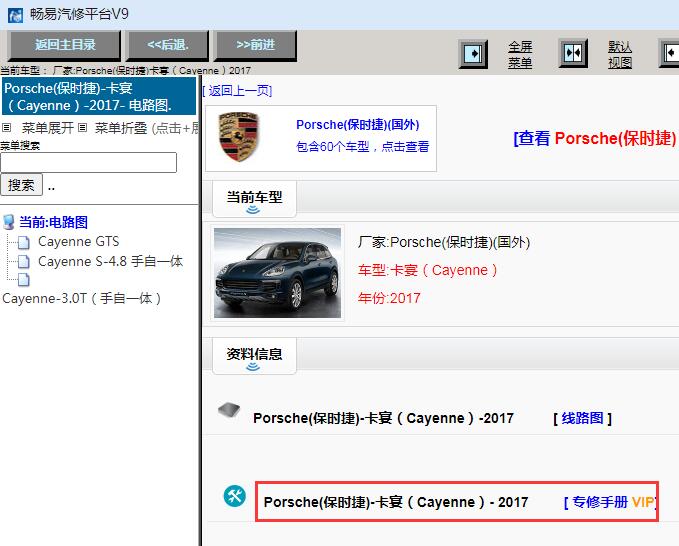Click the teal wrench repair-manual icon
Viewport: 679px width, 546px height.
click(235, 496)
